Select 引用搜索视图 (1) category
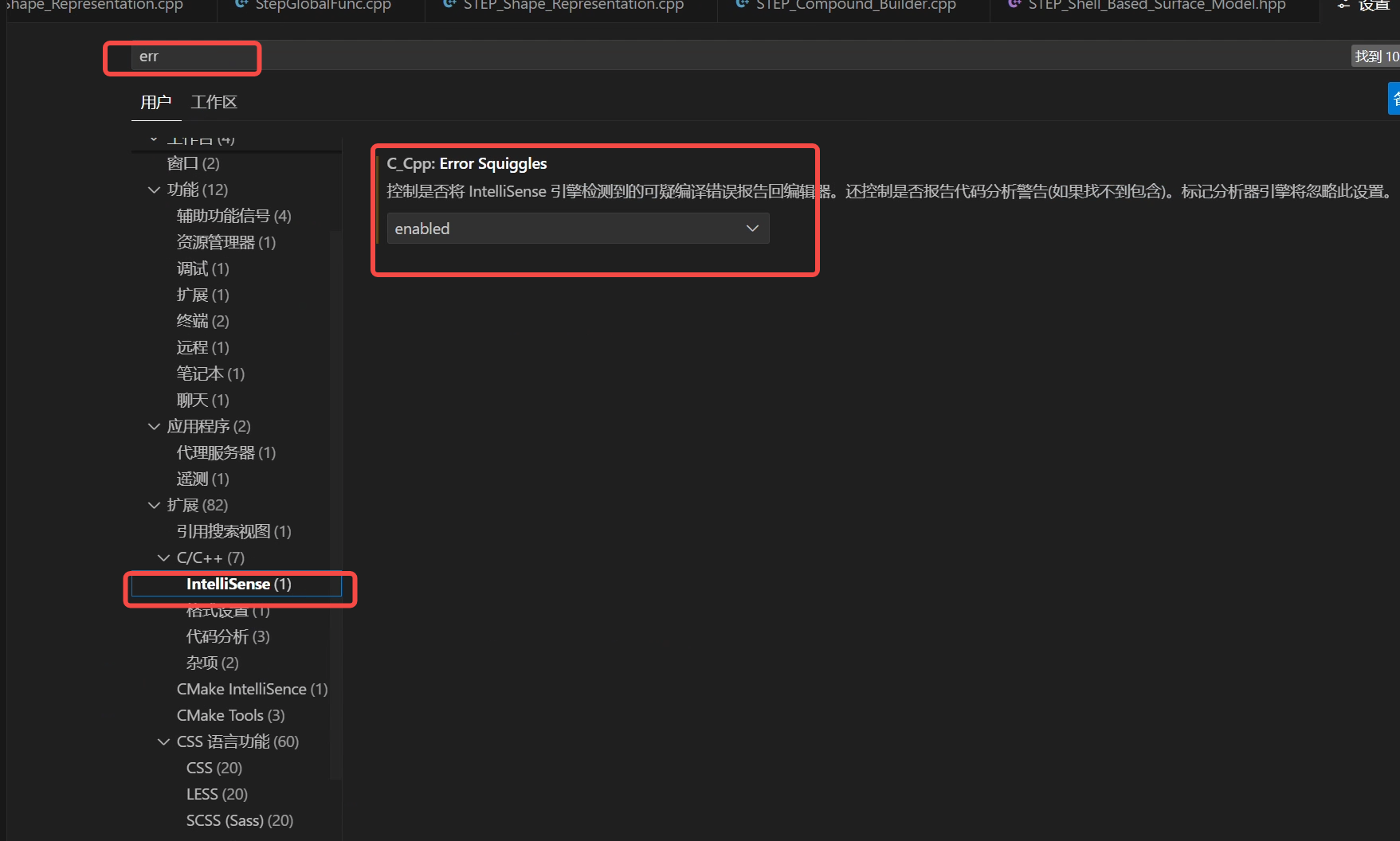This screenshot has width=1400, height=841. [234, 531]
